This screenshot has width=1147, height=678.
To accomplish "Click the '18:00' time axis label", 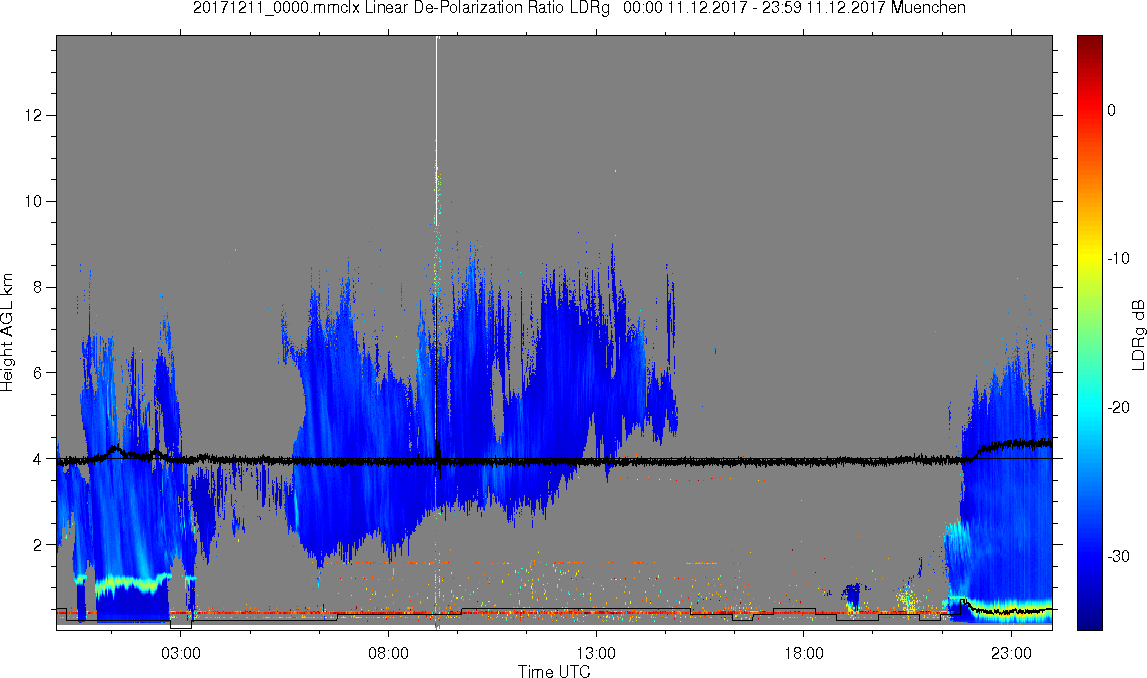I will 804,653.
